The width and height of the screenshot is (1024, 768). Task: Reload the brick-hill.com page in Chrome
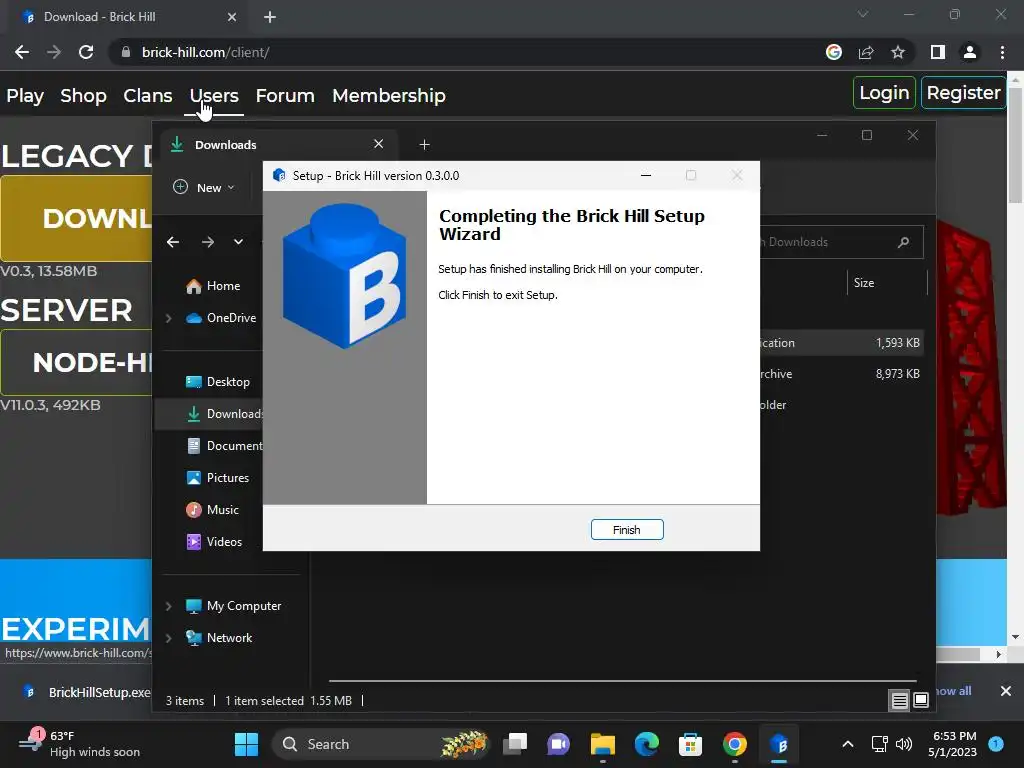click(x=86, y=52)
